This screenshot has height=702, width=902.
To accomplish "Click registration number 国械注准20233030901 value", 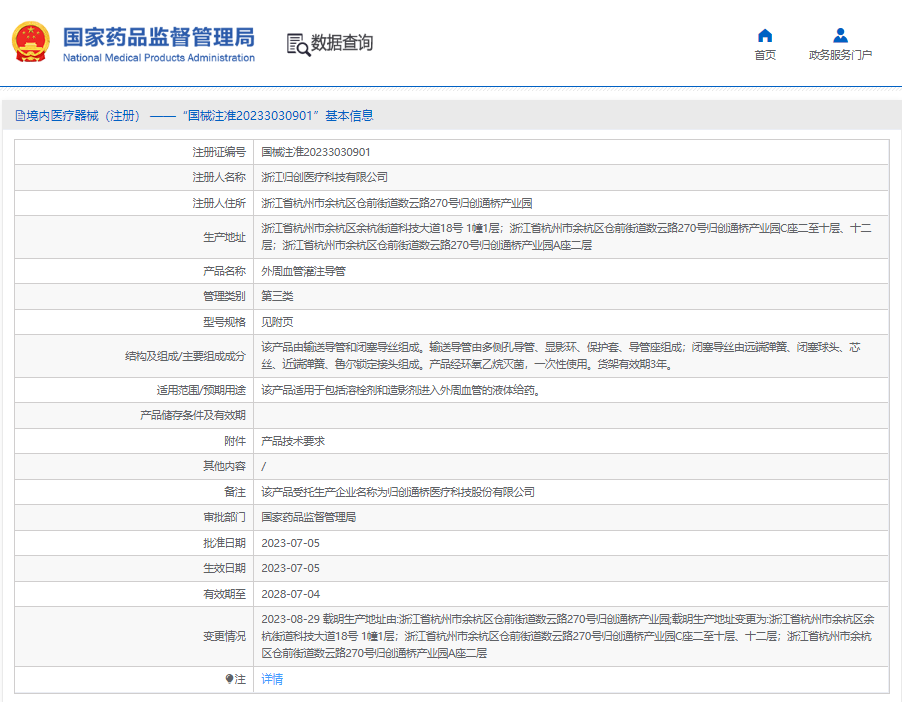I will click(x=316, y=152).
